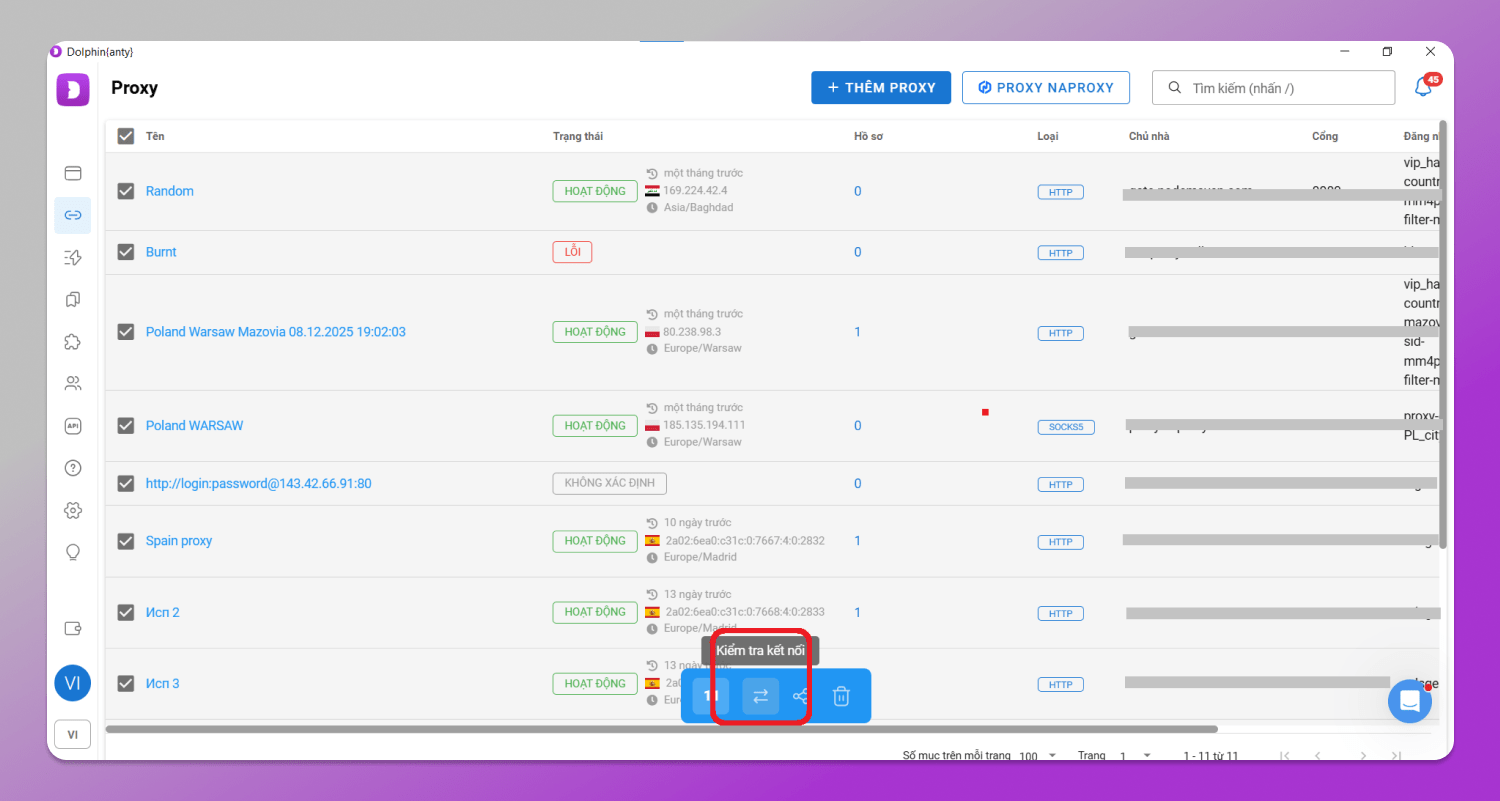Click the check connection swap-arrows icon
The width and height of the screenshot is (1500, 801).
760,696
